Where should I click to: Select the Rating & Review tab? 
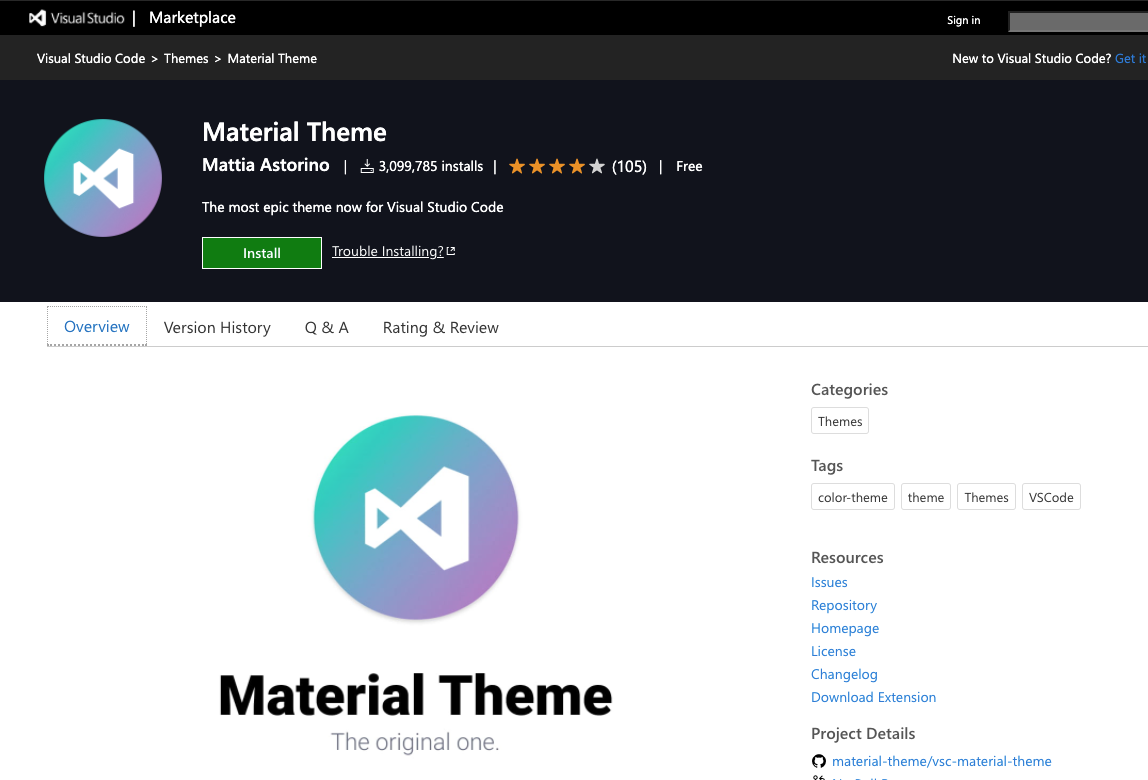(440, 327)
